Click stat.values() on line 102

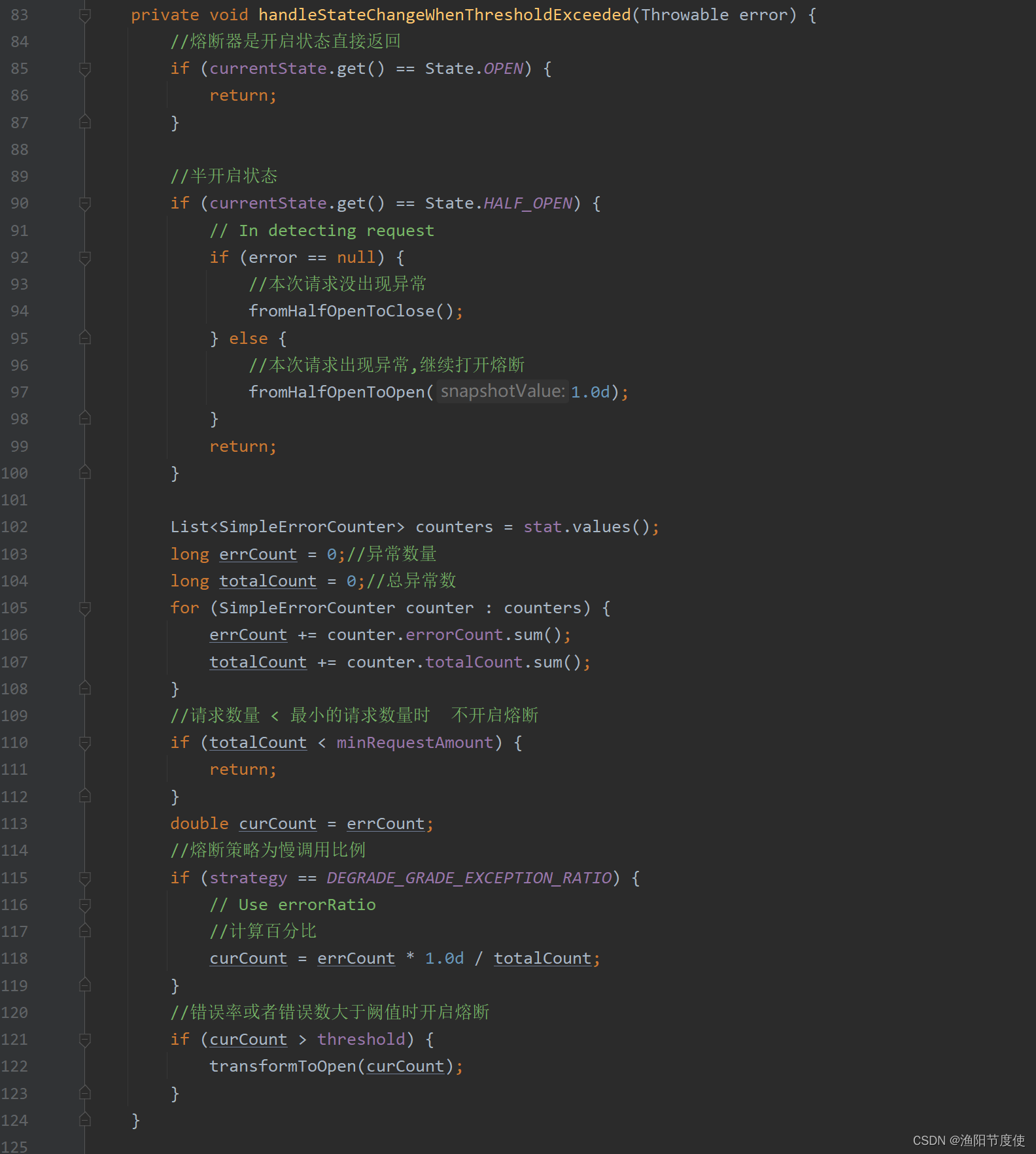(x=587, y=527)
